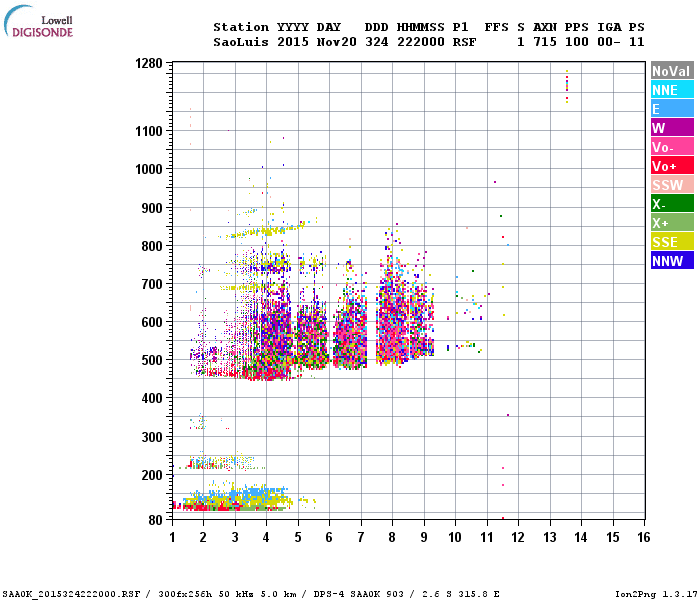Click the frequency axis label 9
The width and height of the screenshot is (700, 600).
pyautogui.click(x=424, y=537)
